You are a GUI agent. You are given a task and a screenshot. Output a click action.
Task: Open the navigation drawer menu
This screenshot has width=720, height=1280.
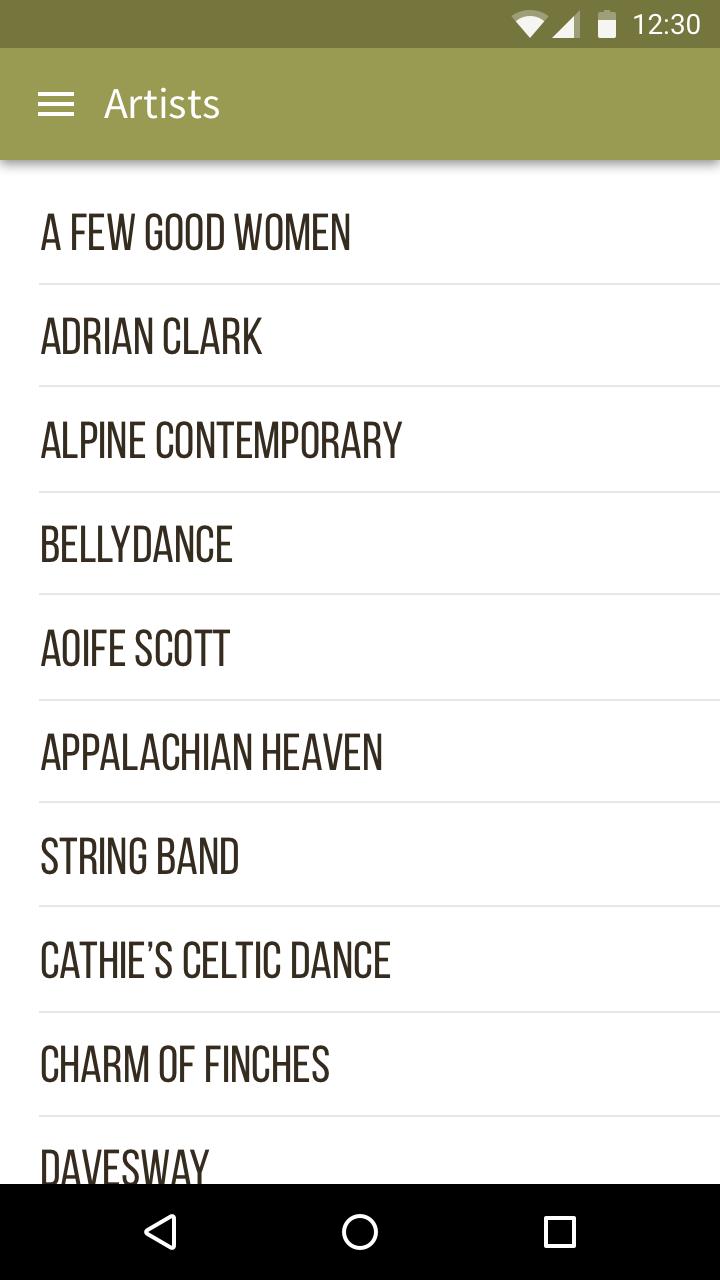click(55, 103)
